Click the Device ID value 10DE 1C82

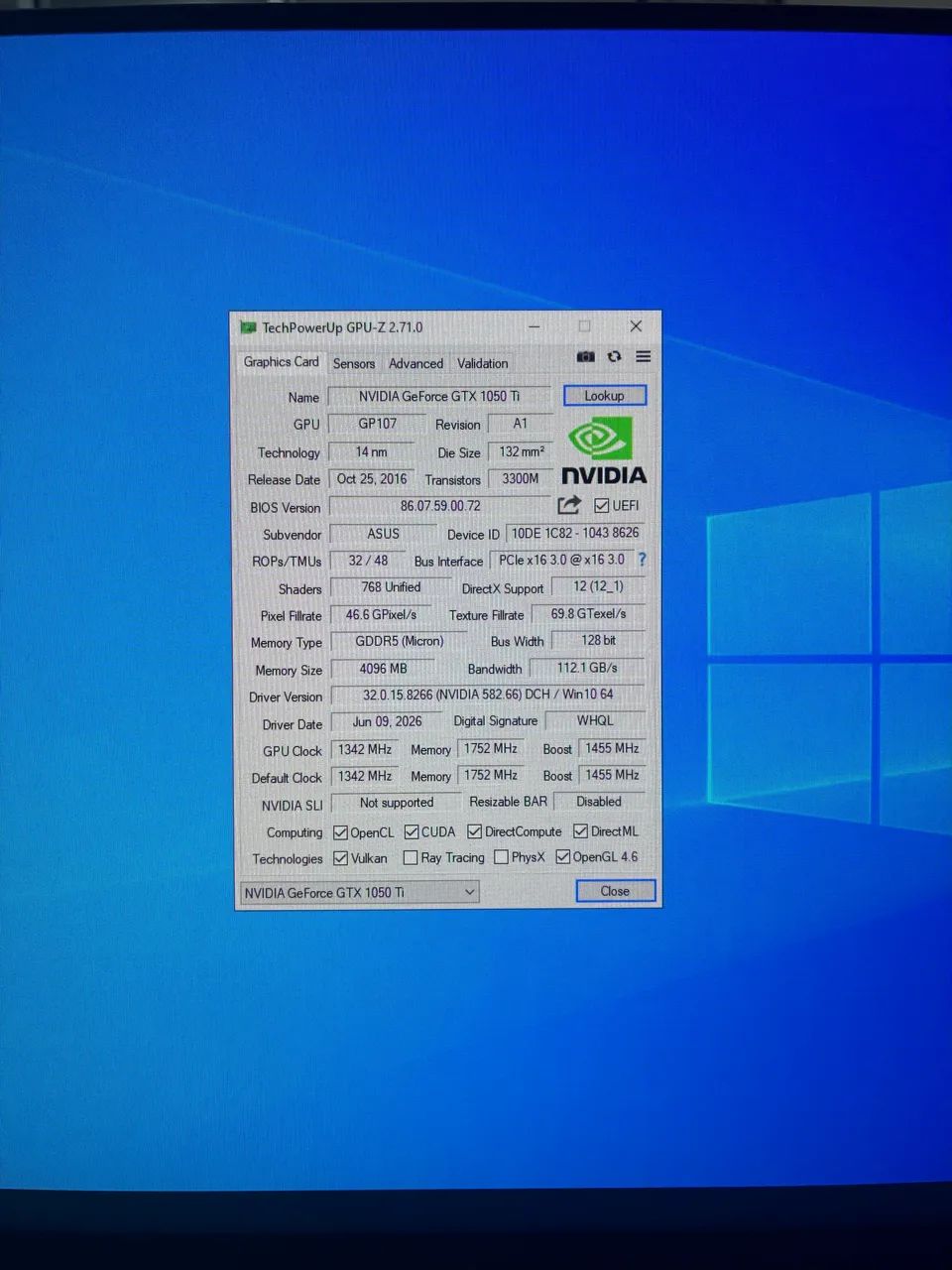pyautogui.click(x=575, y=533)
